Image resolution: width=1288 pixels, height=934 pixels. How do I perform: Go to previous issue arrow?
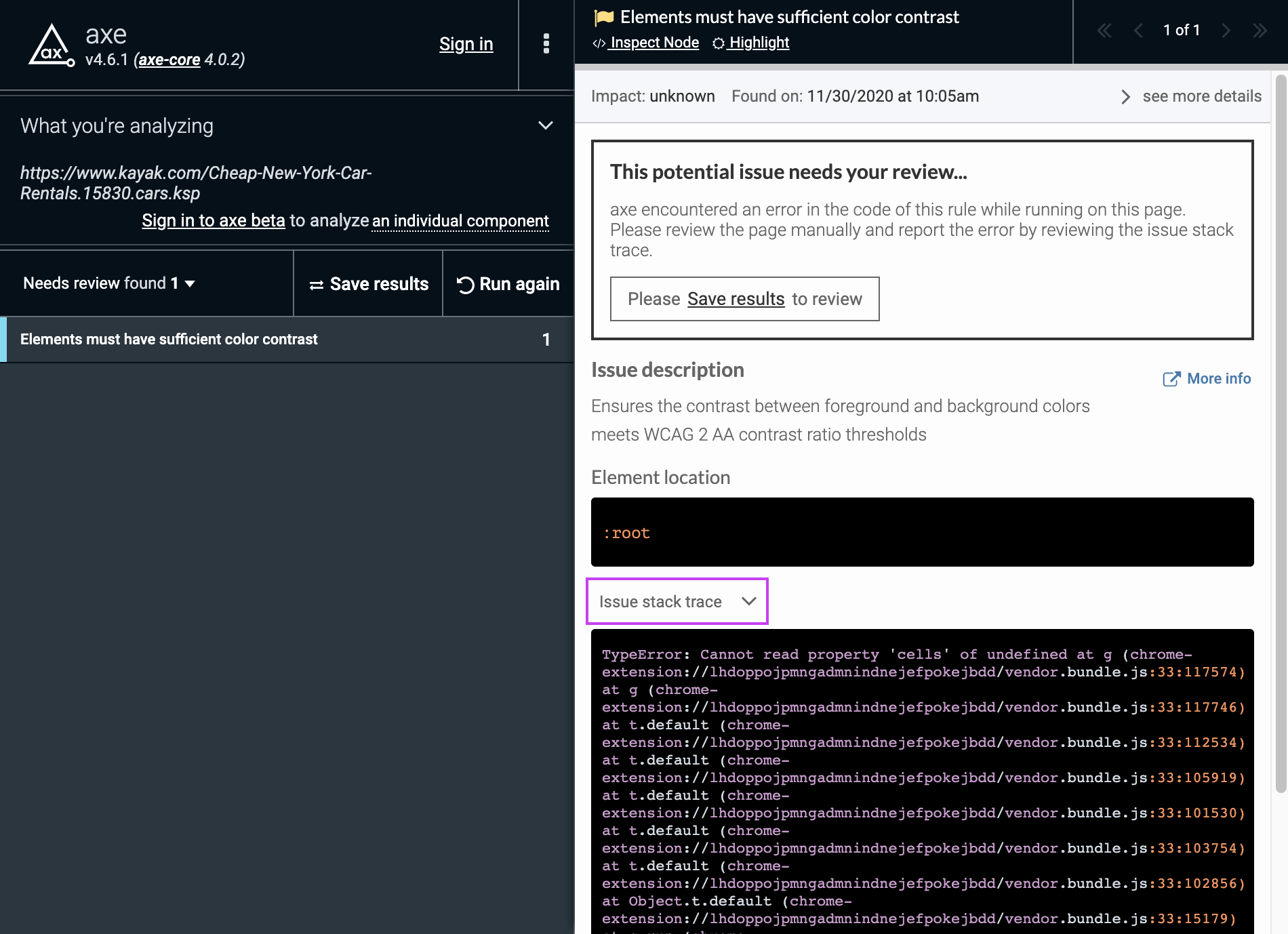point(1138,31)
